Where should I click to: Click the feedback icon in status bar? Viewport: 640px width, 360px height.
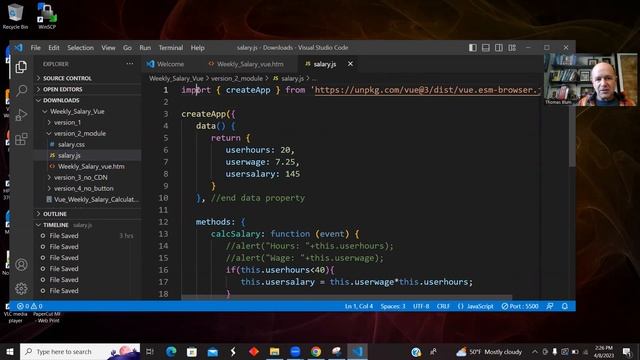550,306
